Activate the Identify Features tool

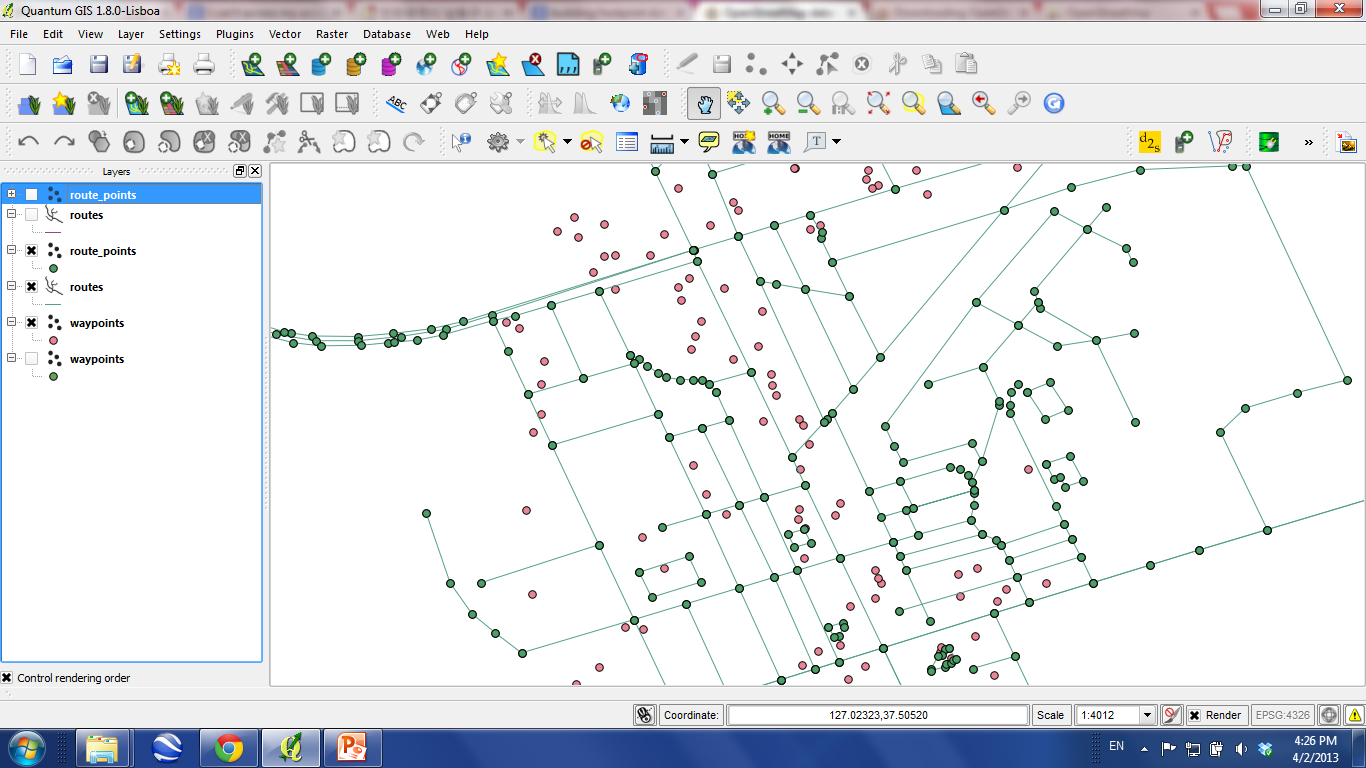(x=461, y=142)
